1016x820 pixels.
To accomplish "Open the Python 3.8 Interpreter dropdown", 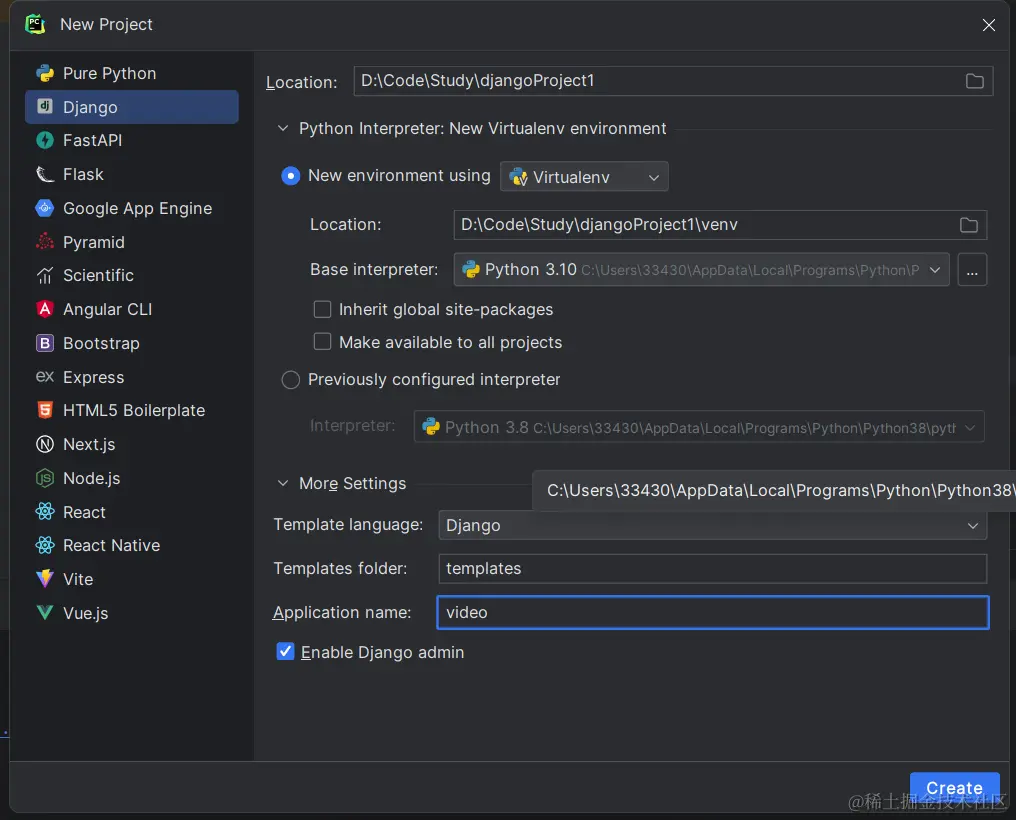I will coord(698,427).
